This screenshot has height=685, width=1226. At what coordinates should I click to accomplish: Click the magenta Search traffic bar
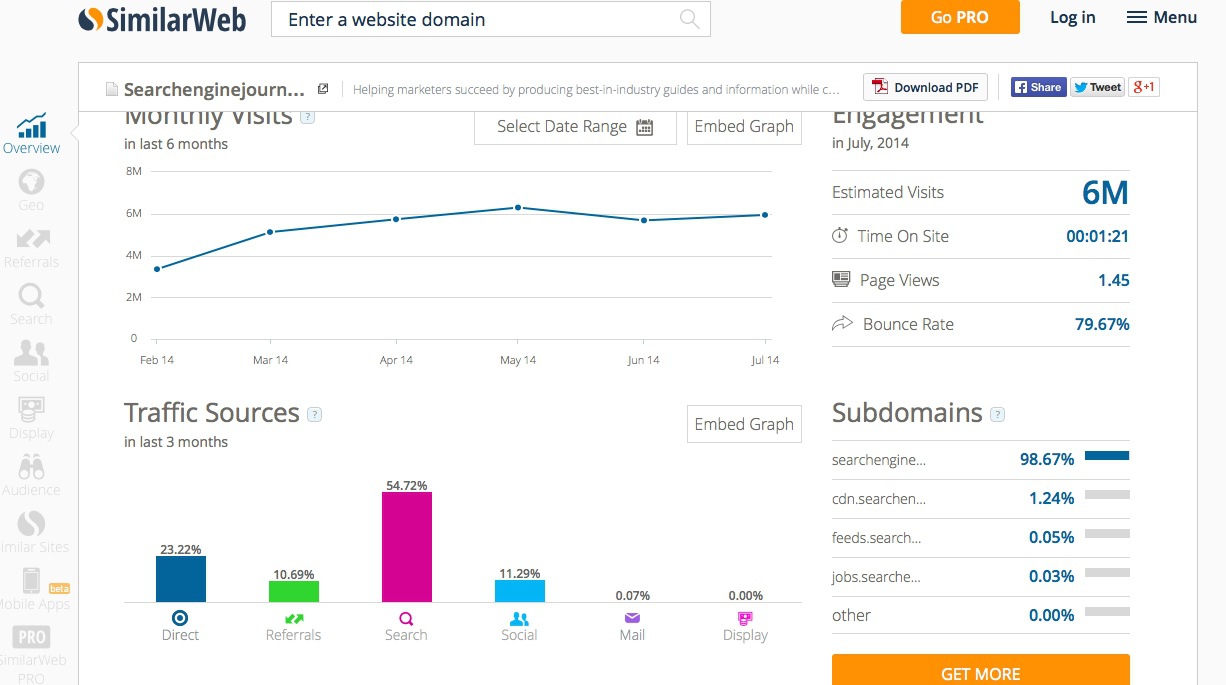pos(407,547)
